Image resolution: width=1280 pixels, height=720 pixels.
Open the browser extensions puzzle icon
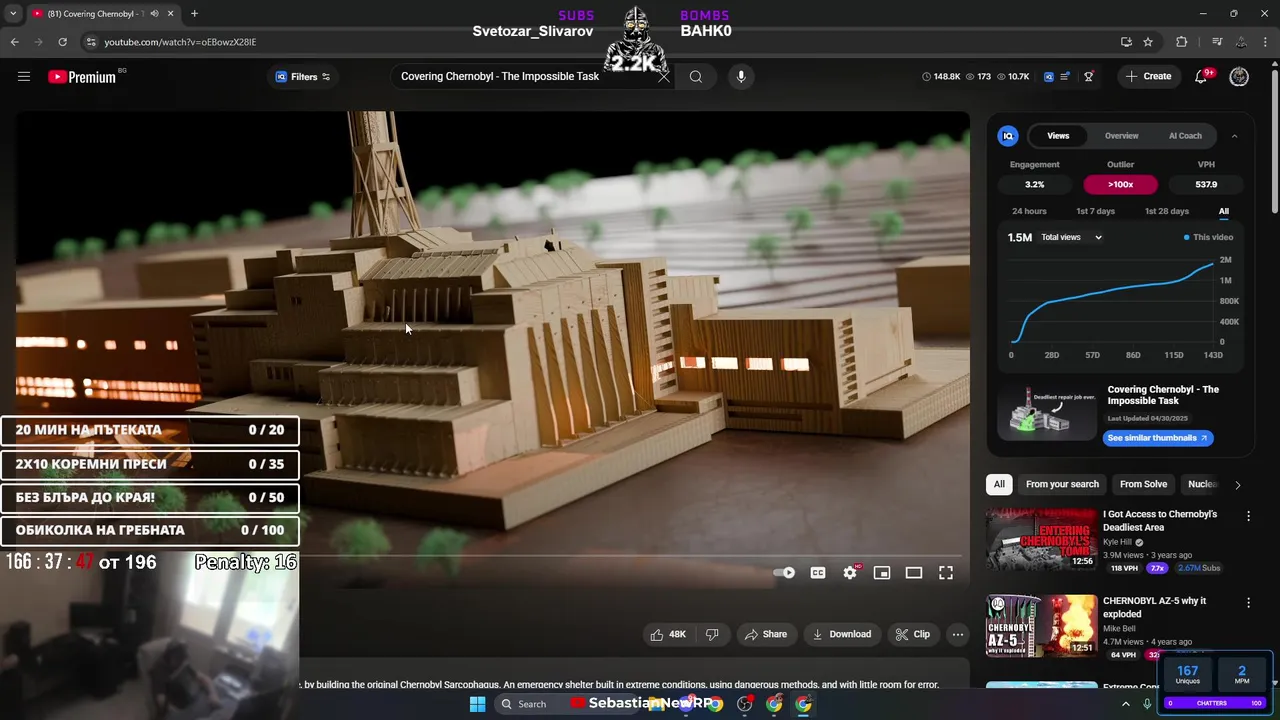click(x=1181, y=42)
